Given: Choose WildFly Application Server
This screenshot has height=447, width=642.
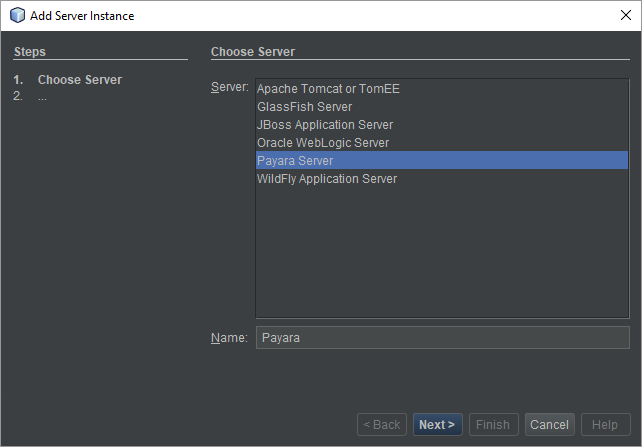Looking at the screenshot, I should [x=442, y=179].
